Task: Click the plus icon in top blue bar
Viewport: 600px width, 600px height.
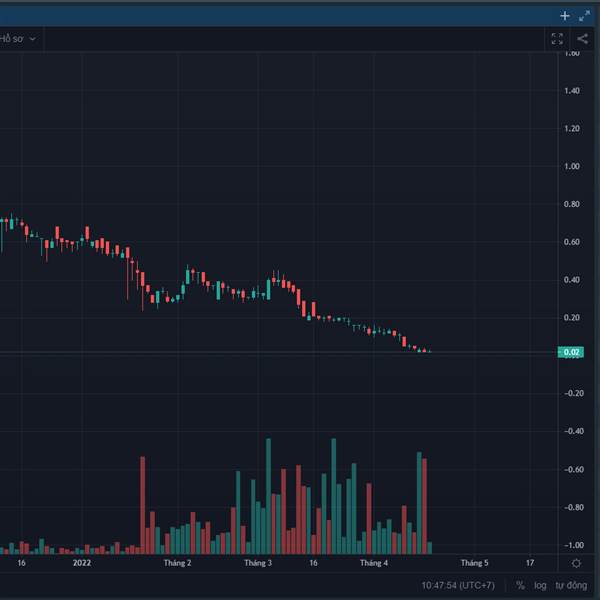Action: tap(565, 16)
